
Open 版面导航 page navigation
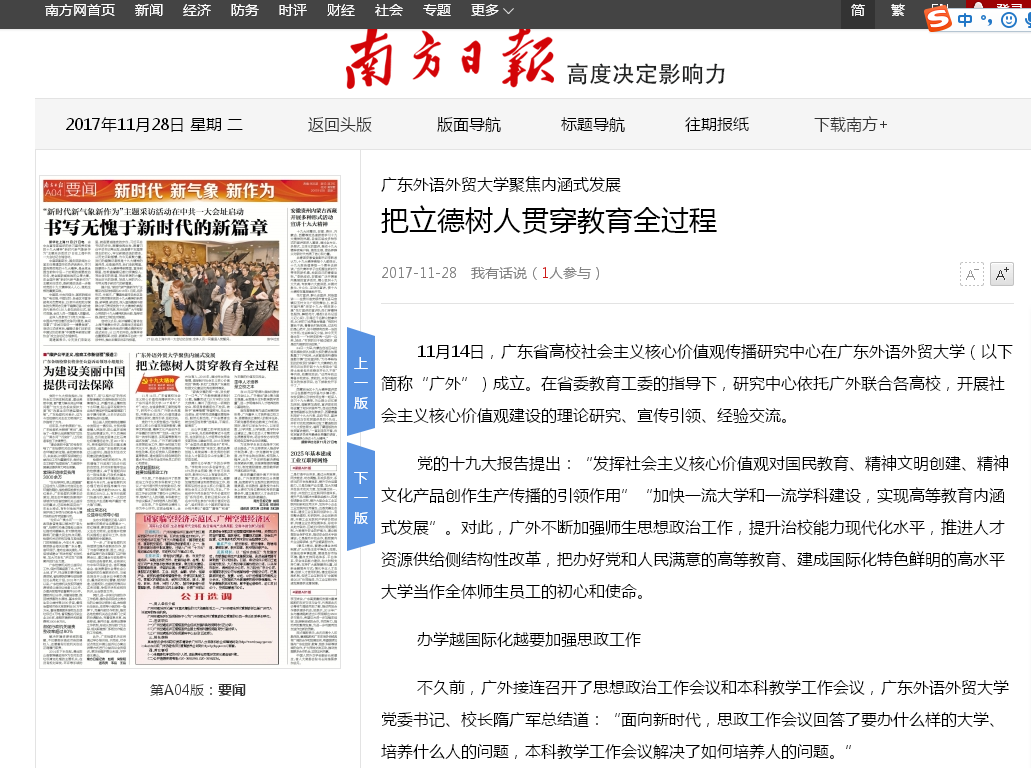pos(468,125)
